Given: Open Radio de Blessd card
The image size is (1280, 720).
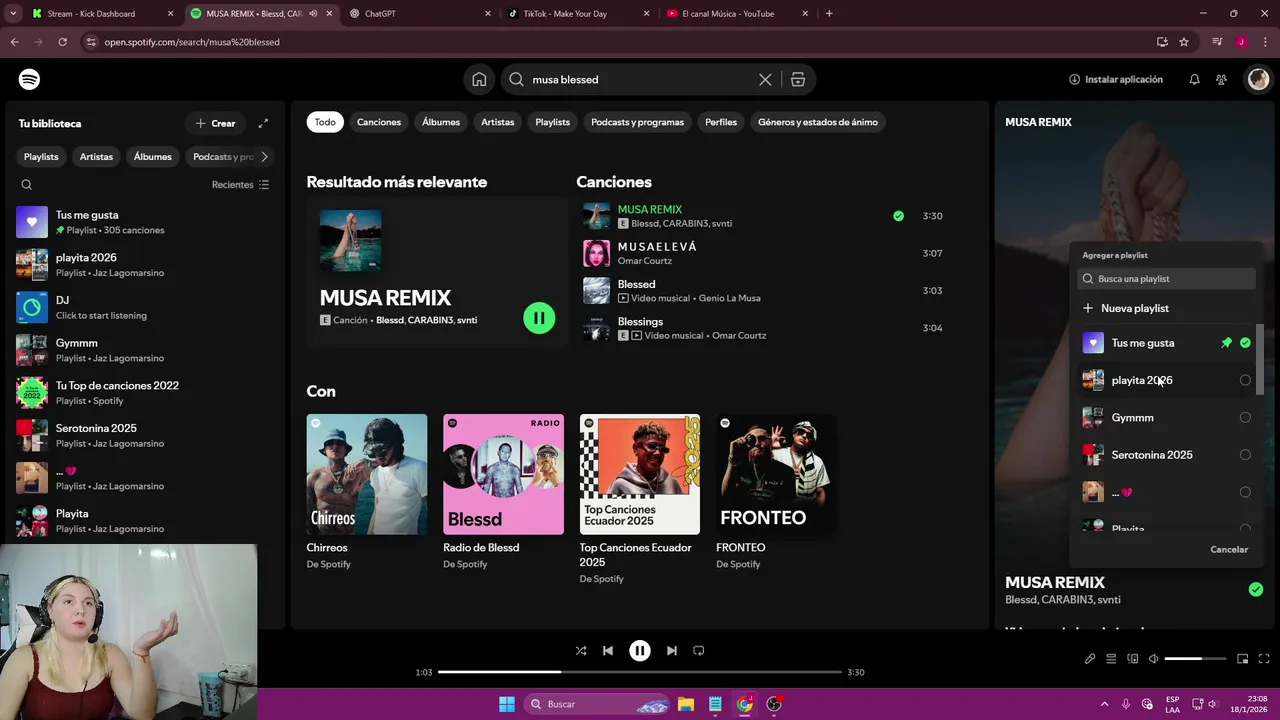Looking at the screenshot, I should pos(503,491).
